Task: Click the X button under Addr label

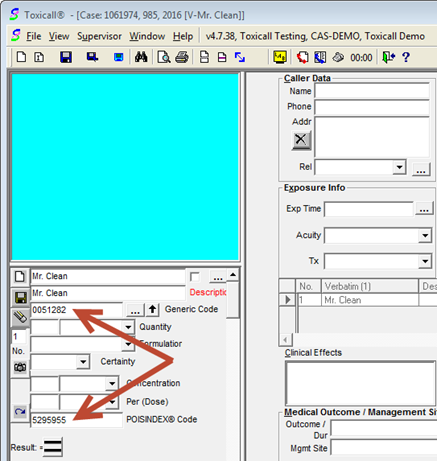Action: click(x=301, y=140)
